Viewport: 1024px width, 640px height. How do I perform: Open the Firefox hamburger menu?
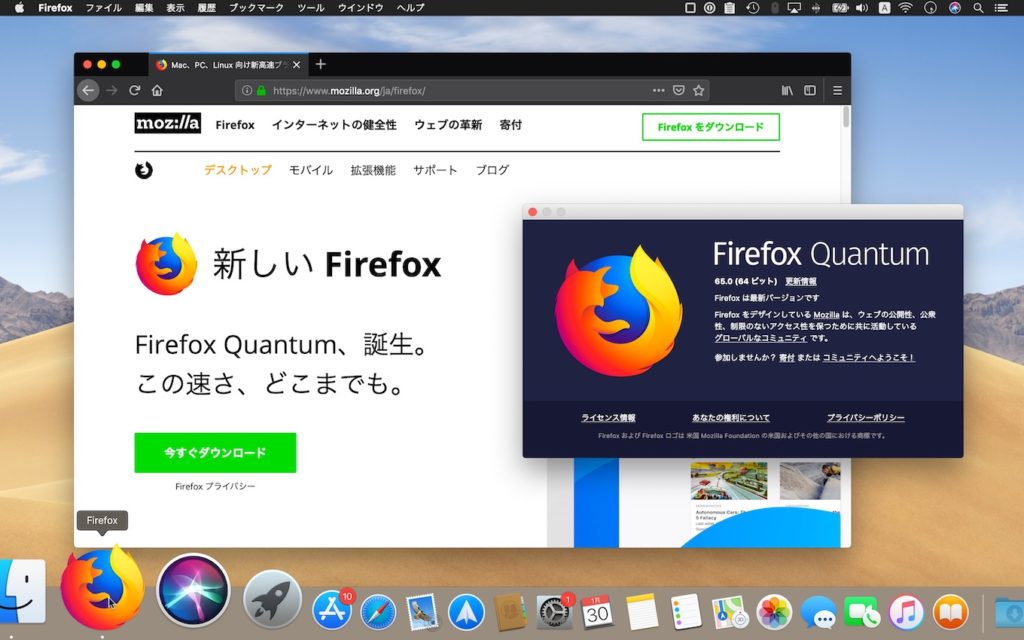coord(837,90)
